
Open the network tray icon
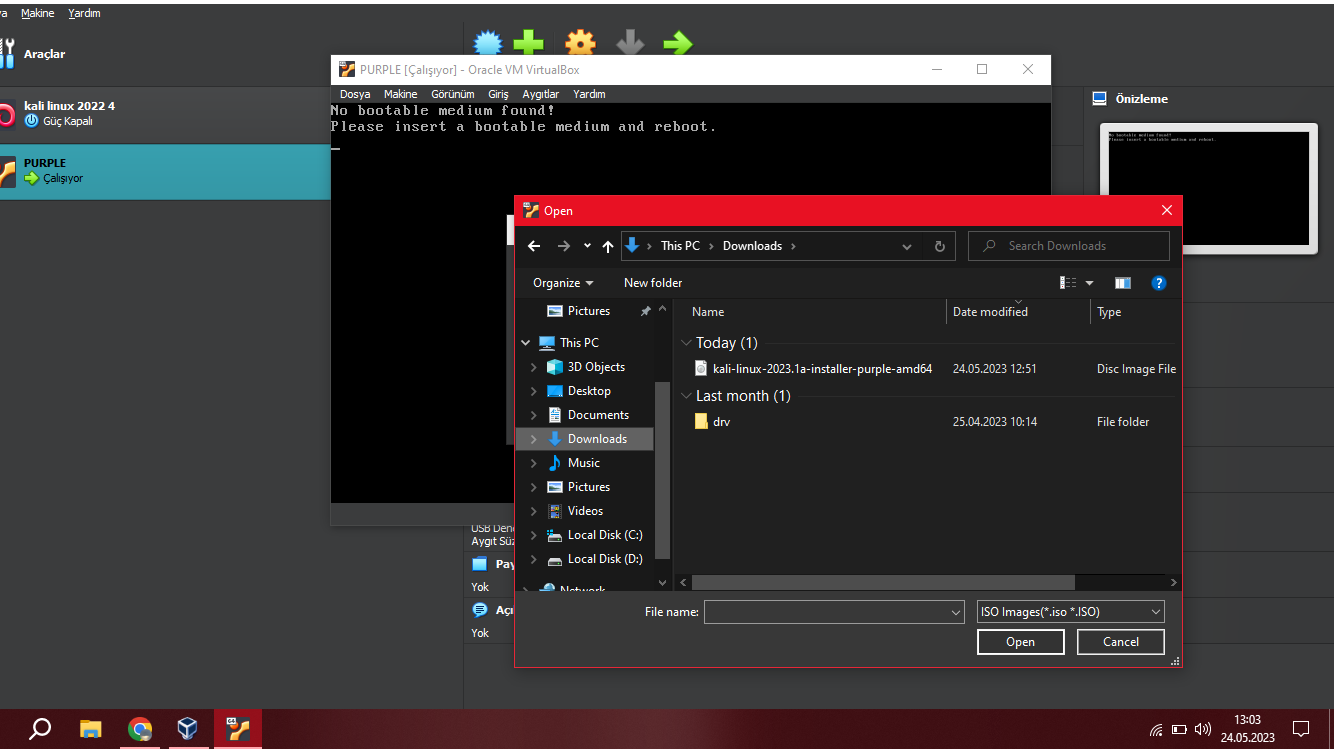click(x=1156, y=729)
